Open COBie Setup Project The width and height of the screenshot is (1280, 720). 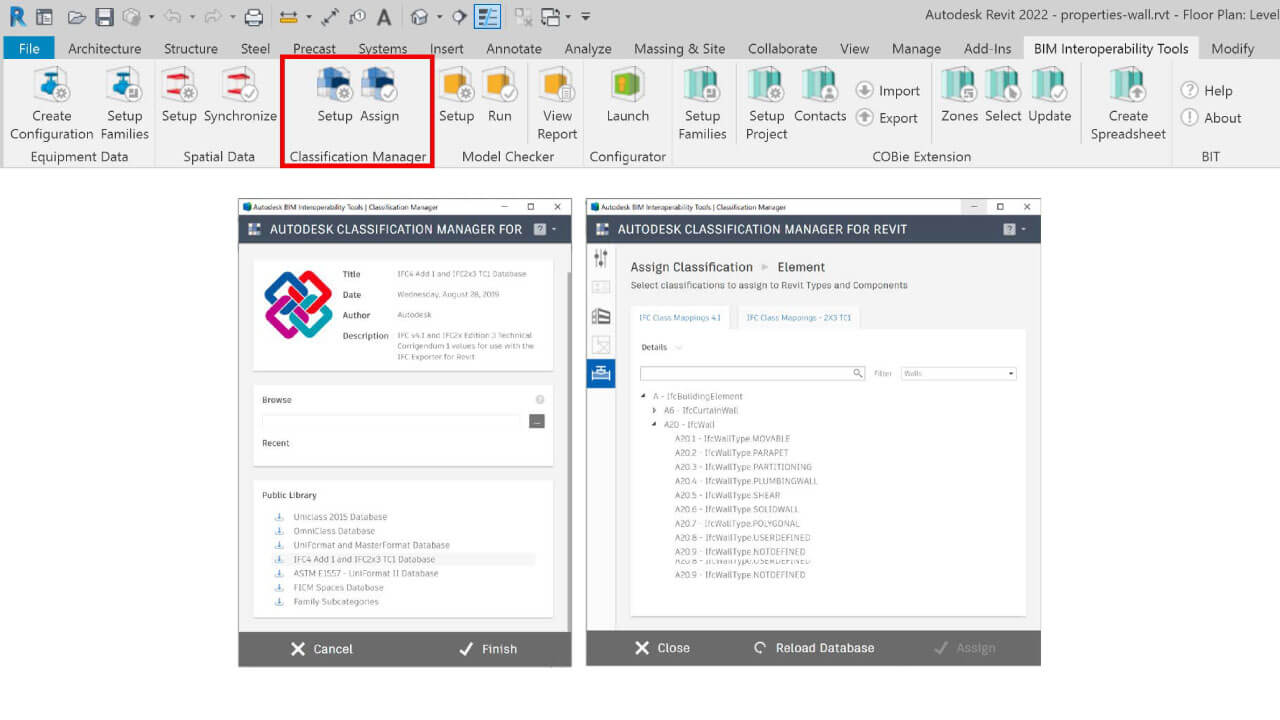[766, 105]
